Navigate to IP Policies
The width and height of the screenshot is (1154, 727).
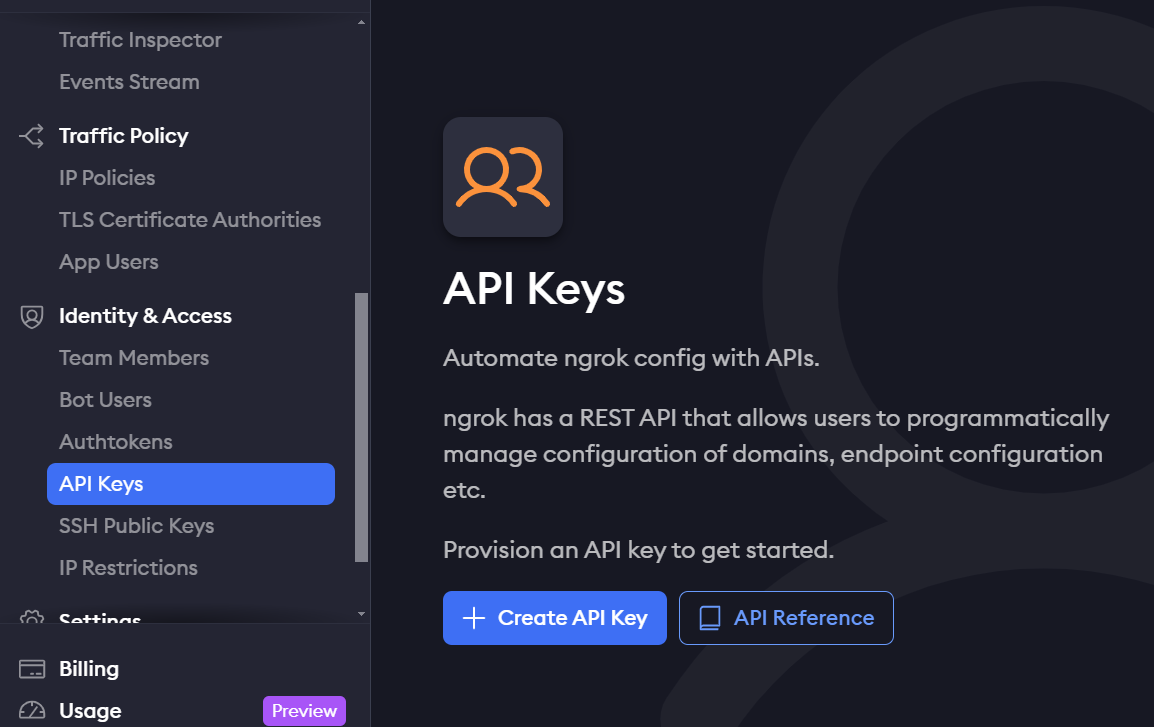(x=107, y=177)
